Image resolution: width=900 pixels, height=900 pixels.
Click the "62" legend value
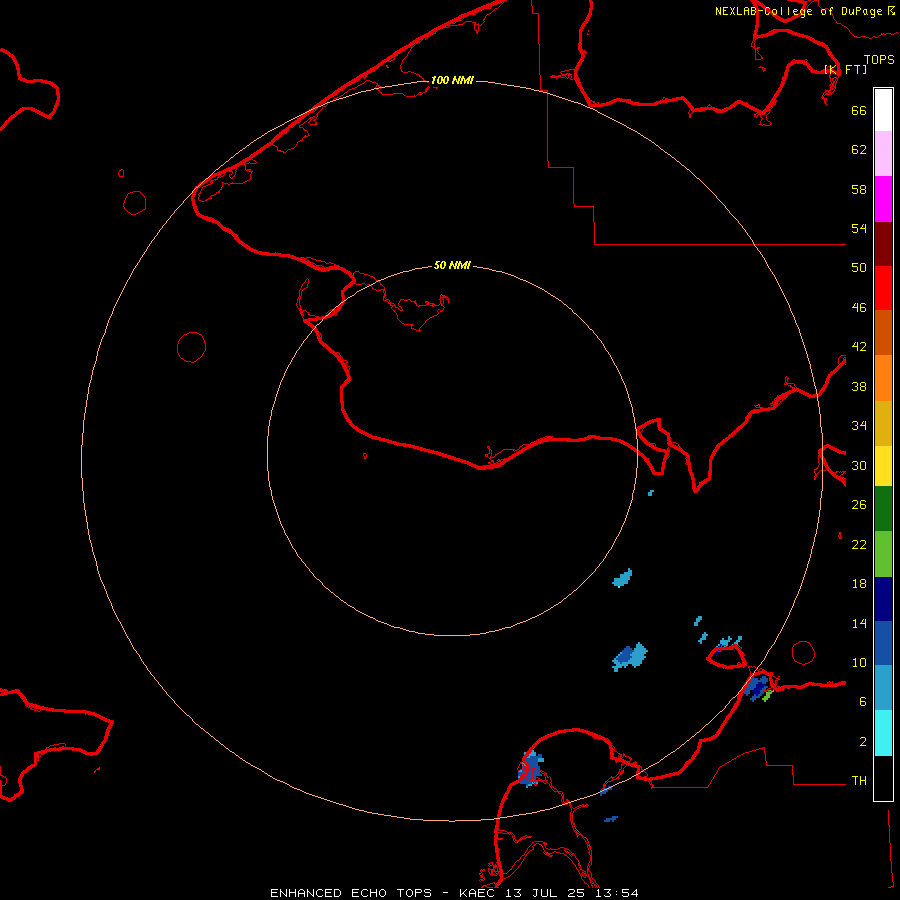click(x=859, y=150)
